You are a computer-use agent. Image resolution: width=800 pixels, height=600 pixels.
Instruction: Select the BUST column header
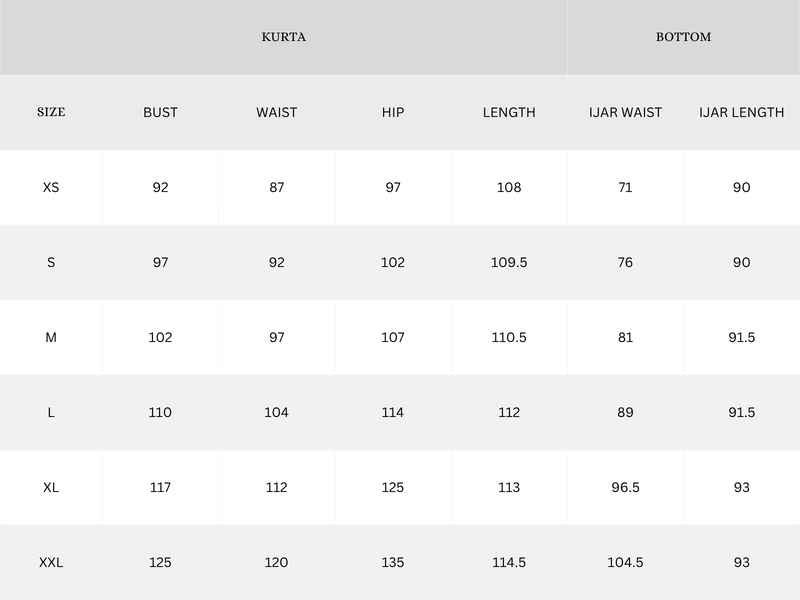pyautogui.click(x=160, y=112)
